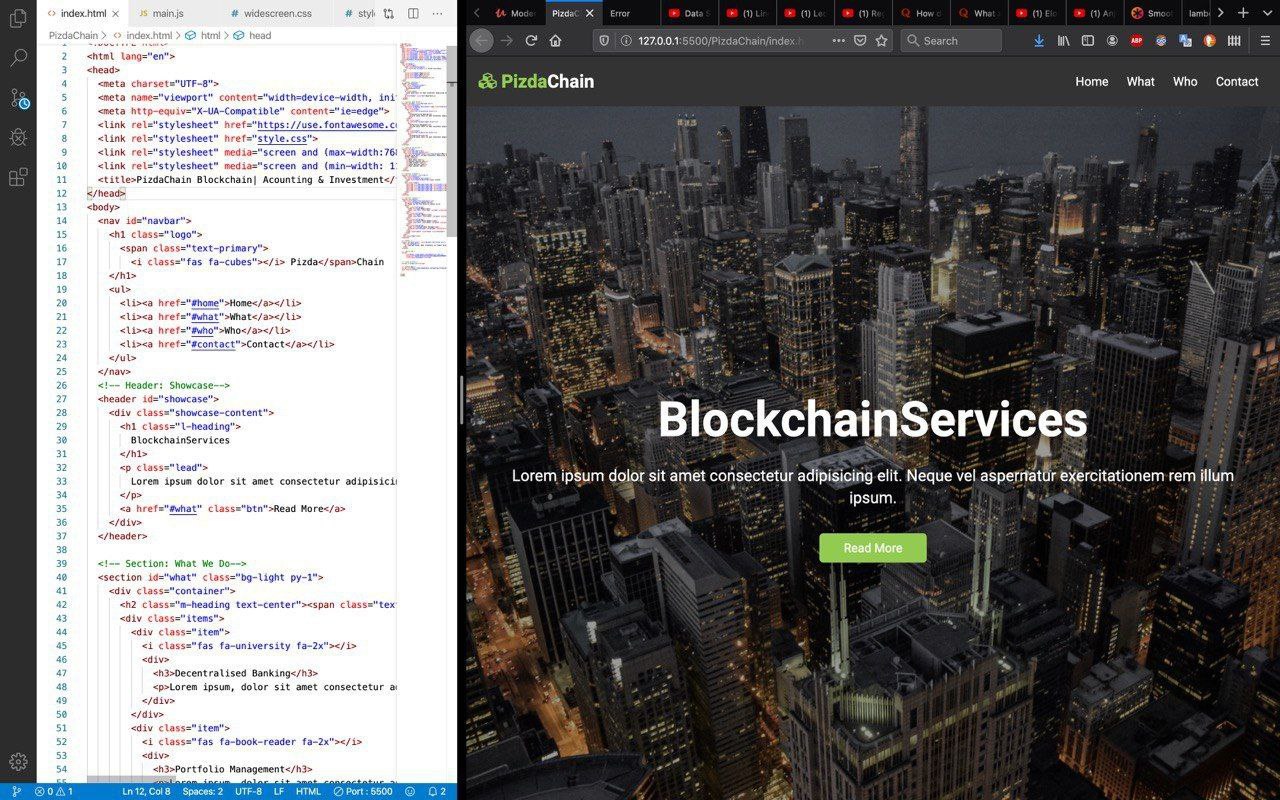Open the Run and Debug view

(x=18, y=137)
